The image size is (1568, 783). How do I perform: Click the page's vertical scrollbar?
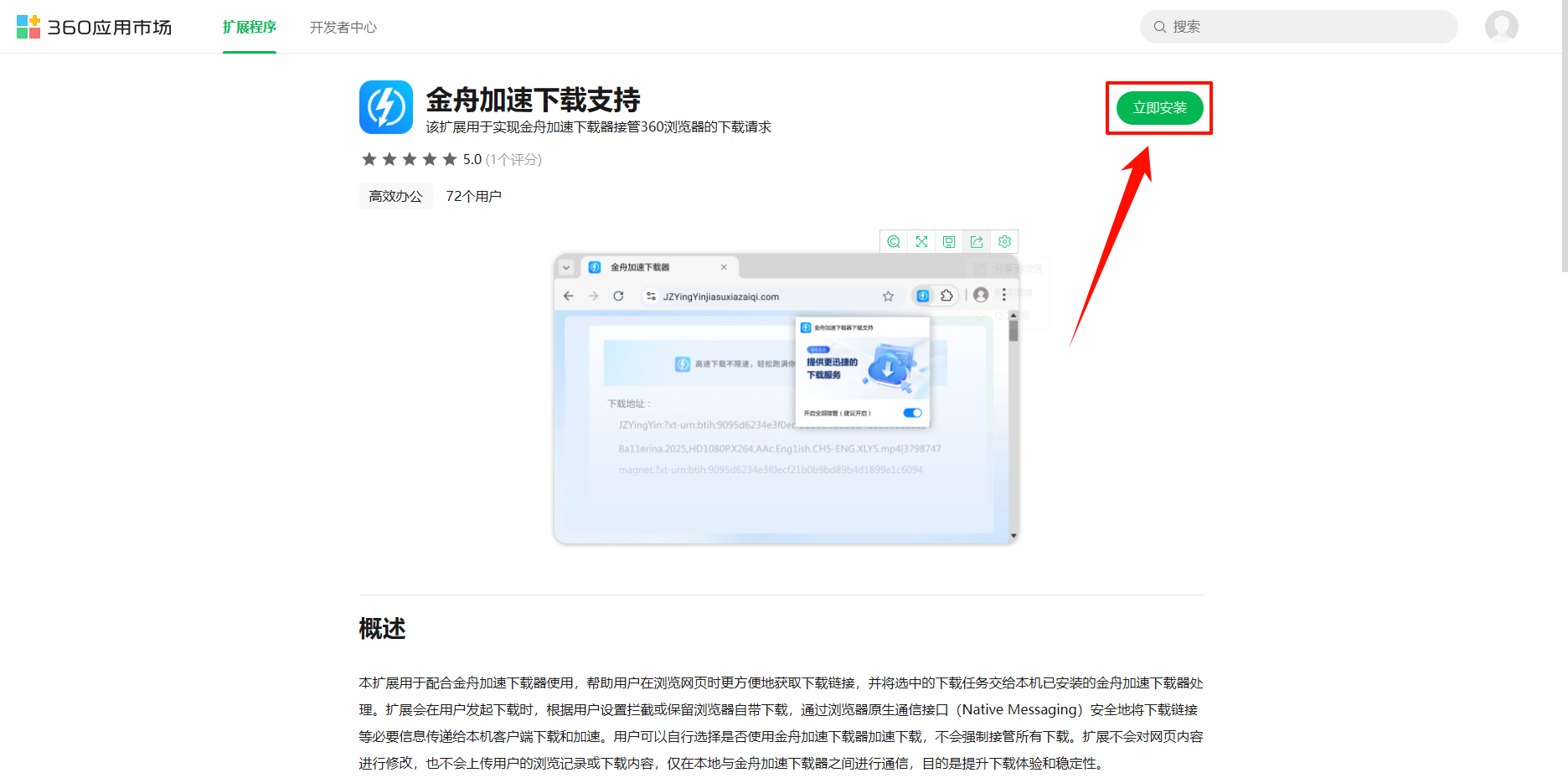click(x=1564, y=167)
